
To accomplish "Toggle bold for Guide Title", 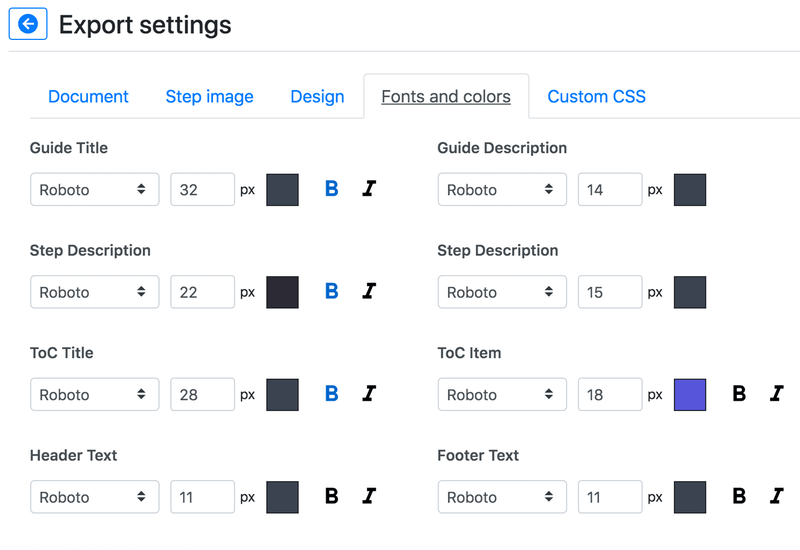I will coord(332,189).
